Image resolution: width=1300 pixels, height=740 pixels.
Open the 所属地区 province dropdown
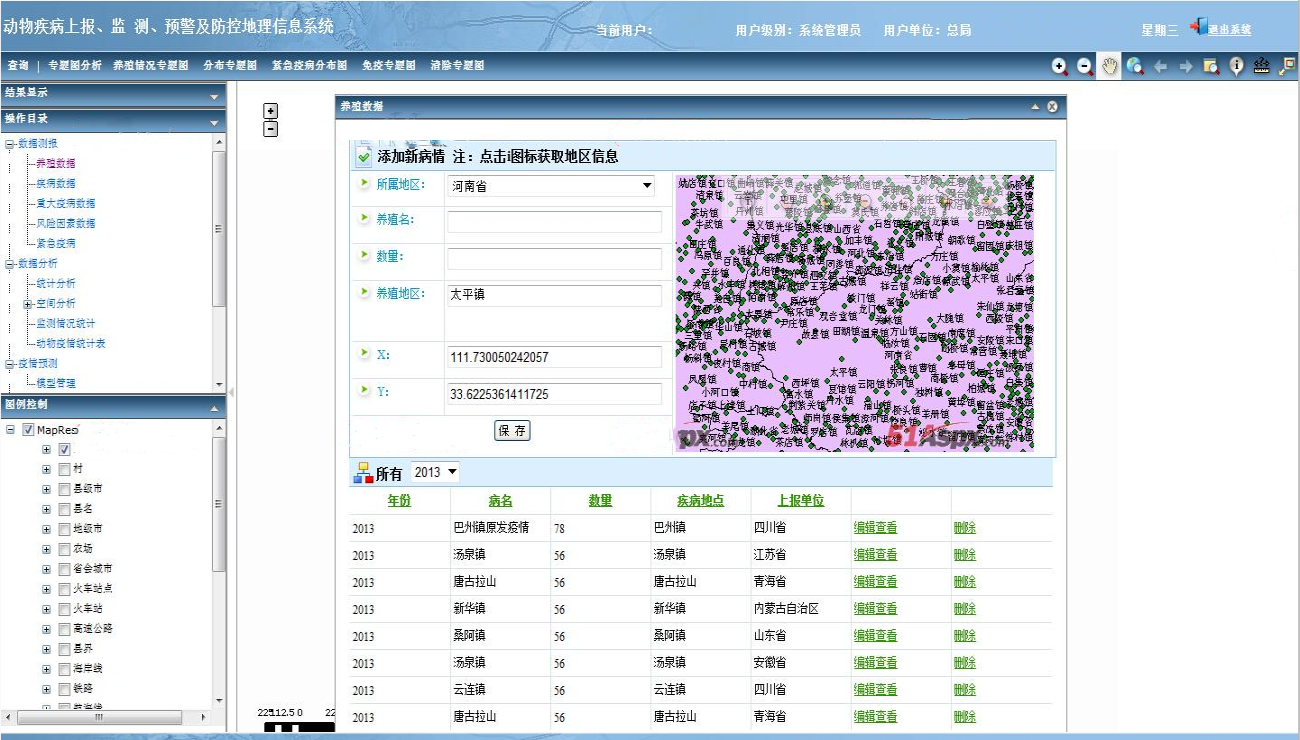pos(551,185)
